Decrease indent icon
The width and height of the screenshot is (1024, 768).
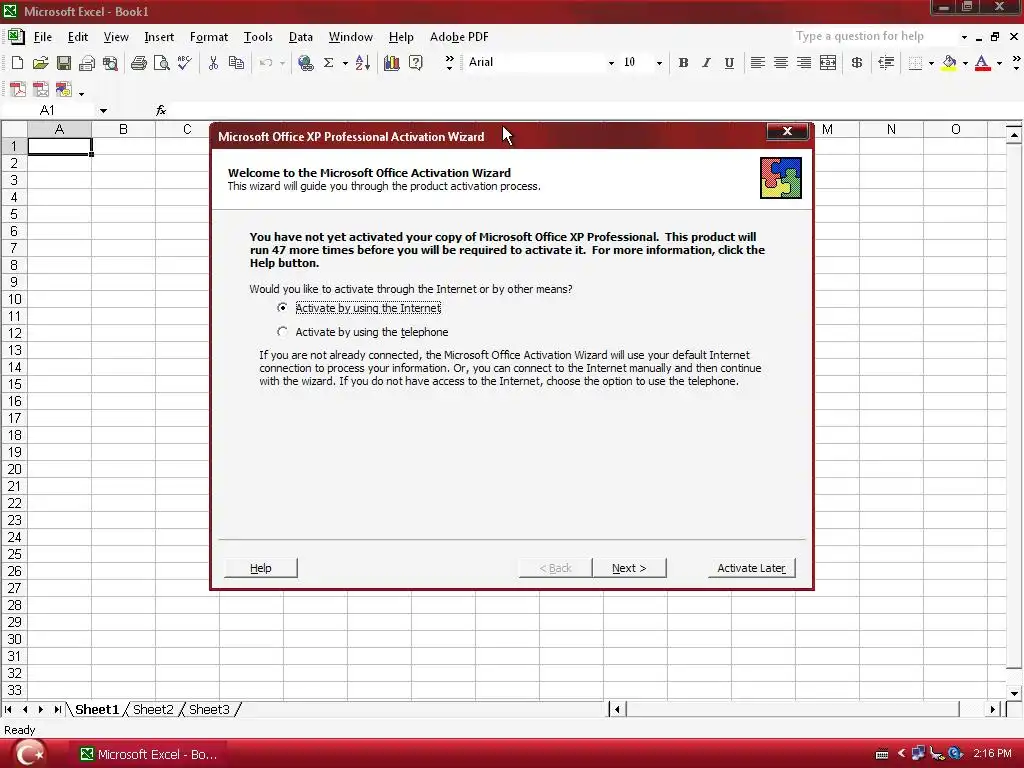(886, 63)
